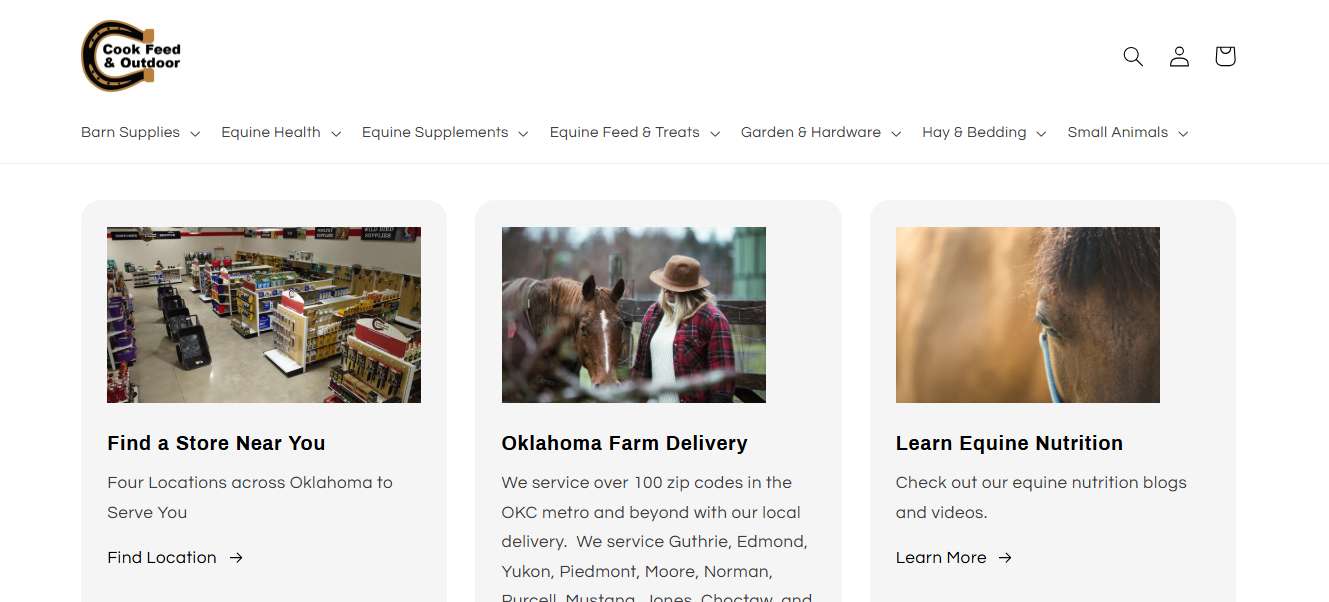Select the woman with horse photo

634,315
